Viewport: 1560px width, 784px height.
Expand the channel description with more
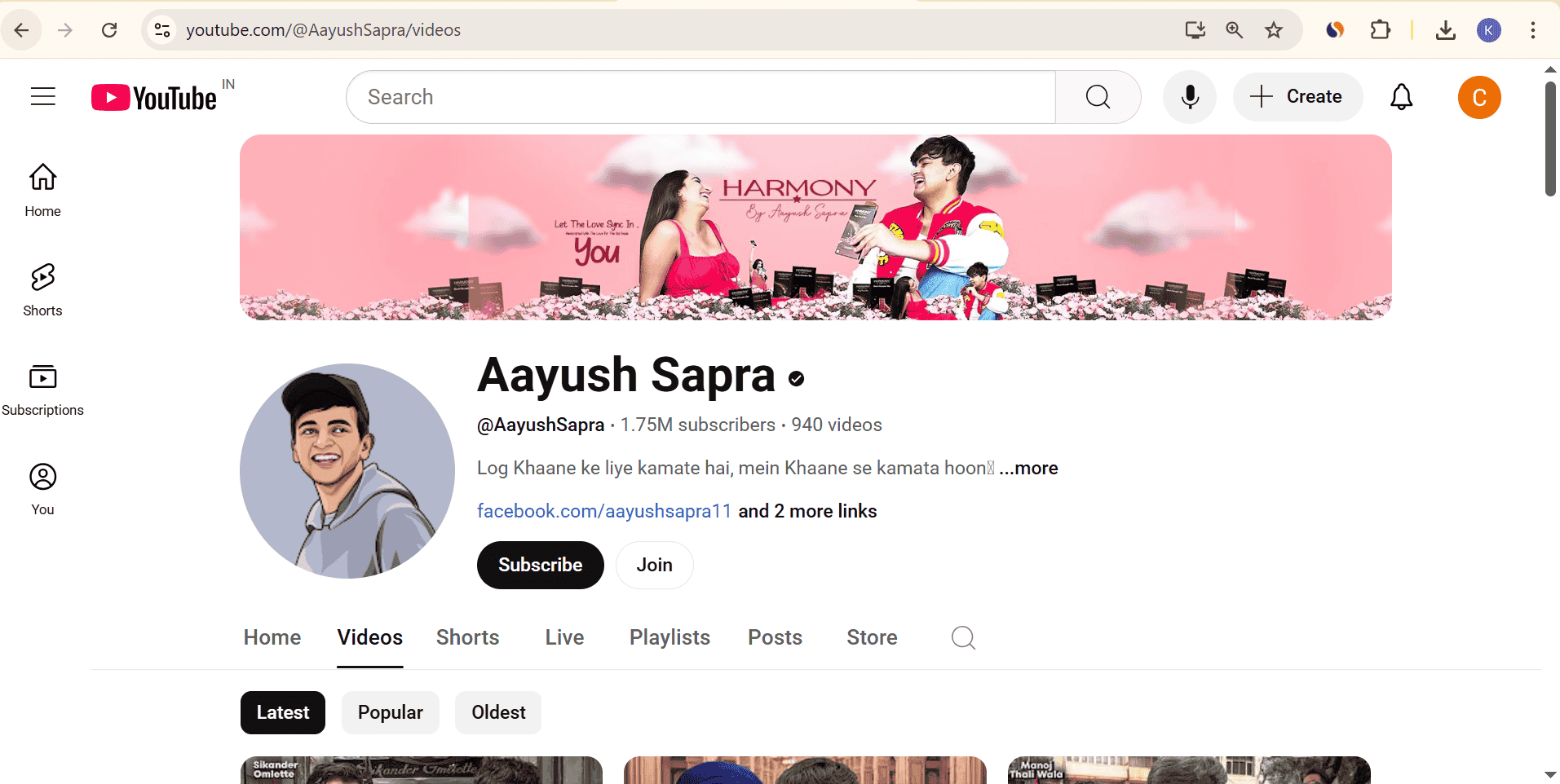[1029, 468]
